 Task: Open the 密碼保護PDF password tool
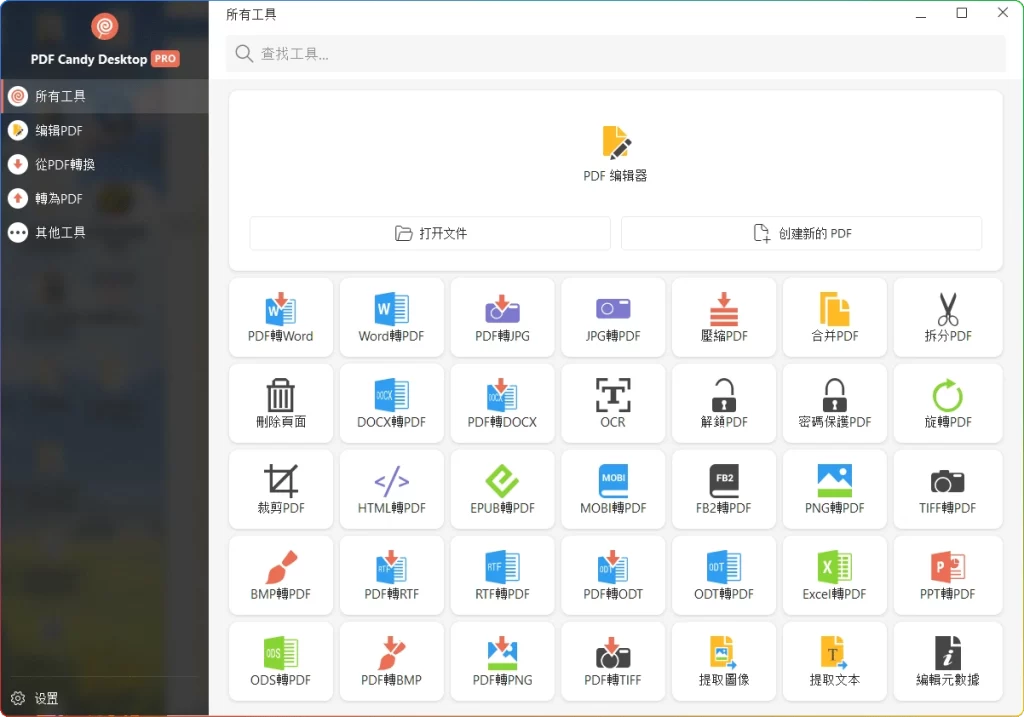[834, 403]
